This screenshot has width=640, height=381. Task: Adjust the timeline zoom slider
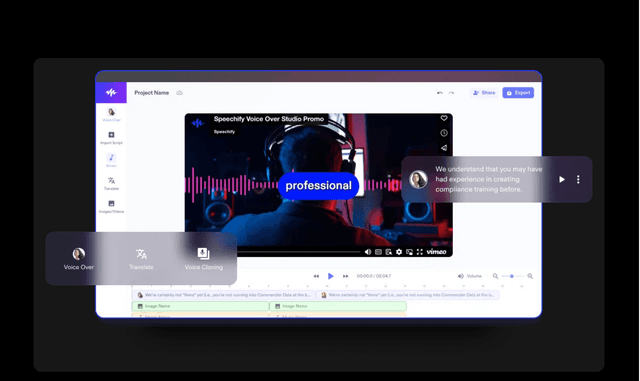[513, 276]
